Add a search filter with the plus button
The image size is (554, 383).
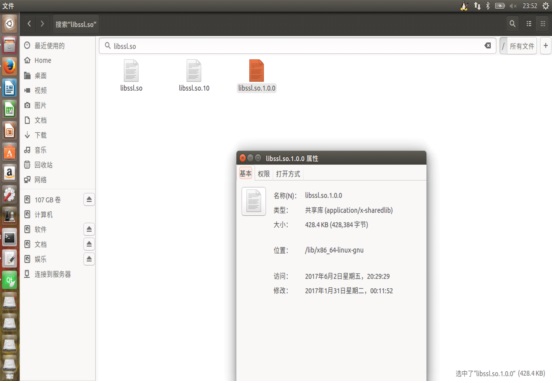coord(546,46)
